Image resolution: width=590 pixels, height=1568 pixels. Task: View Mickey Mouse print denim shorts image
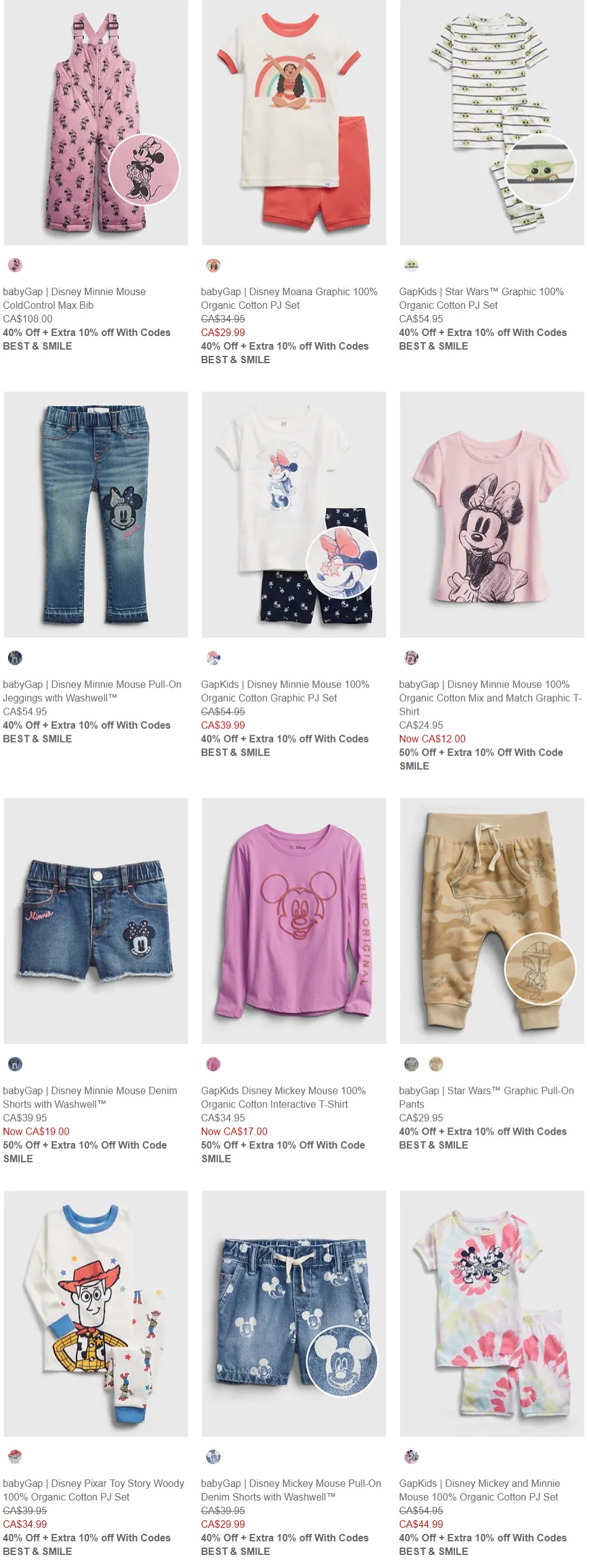tap(294, 1314)
